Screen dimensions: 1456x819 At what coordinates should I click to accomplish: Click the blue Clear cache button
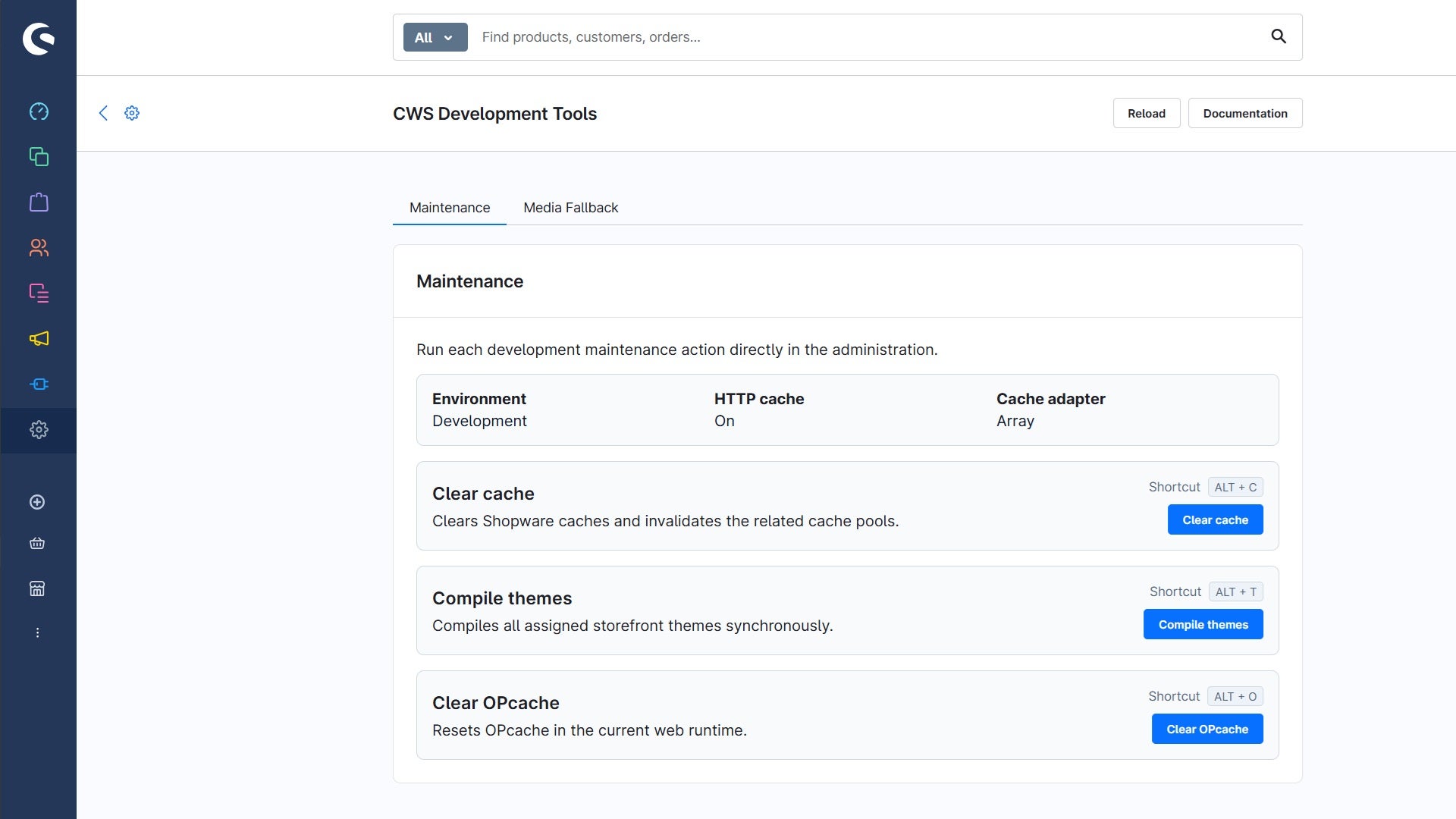pos(1216,519)
